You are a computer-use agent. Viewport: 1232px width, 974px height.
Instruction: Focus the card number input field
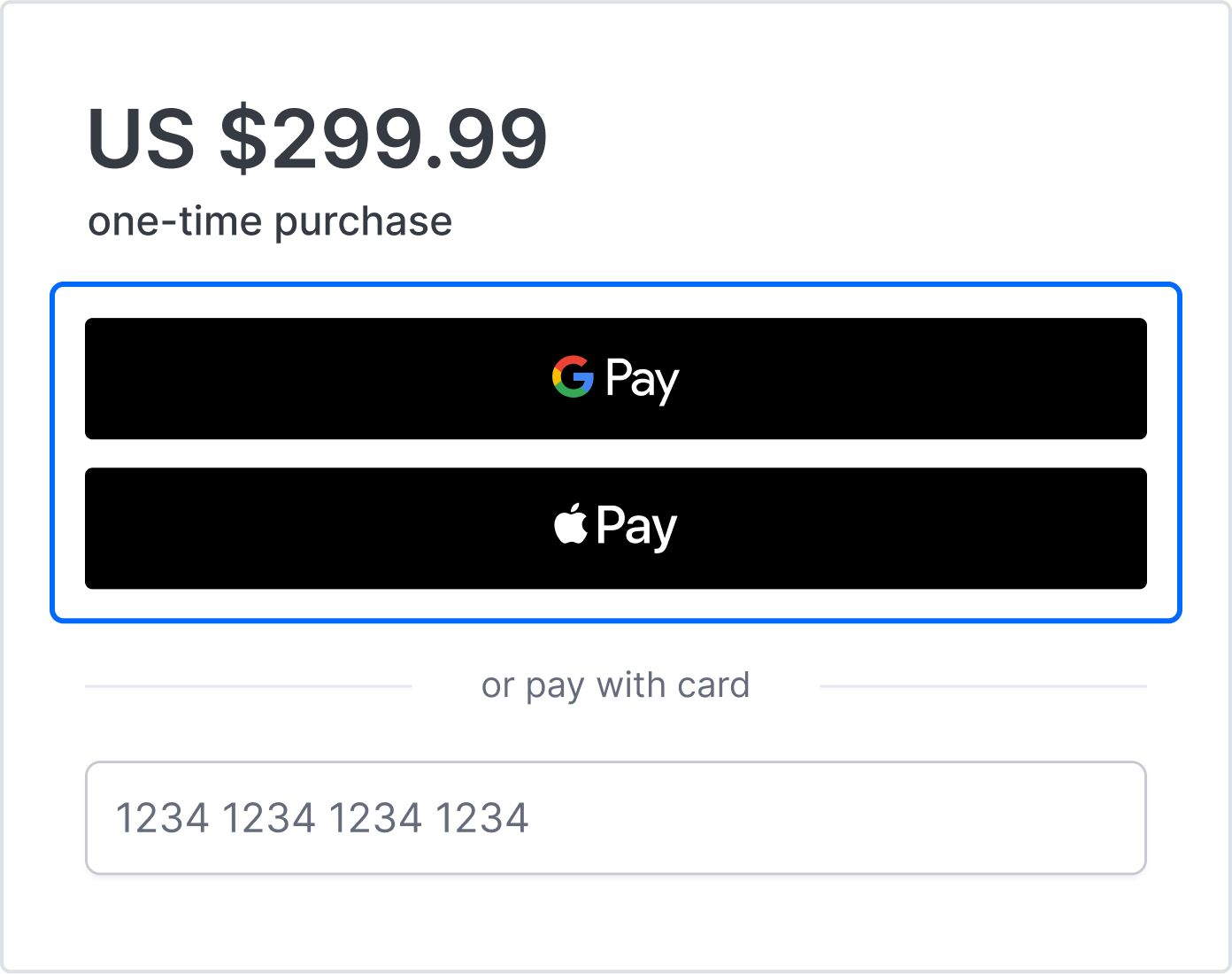pos(616,818)
